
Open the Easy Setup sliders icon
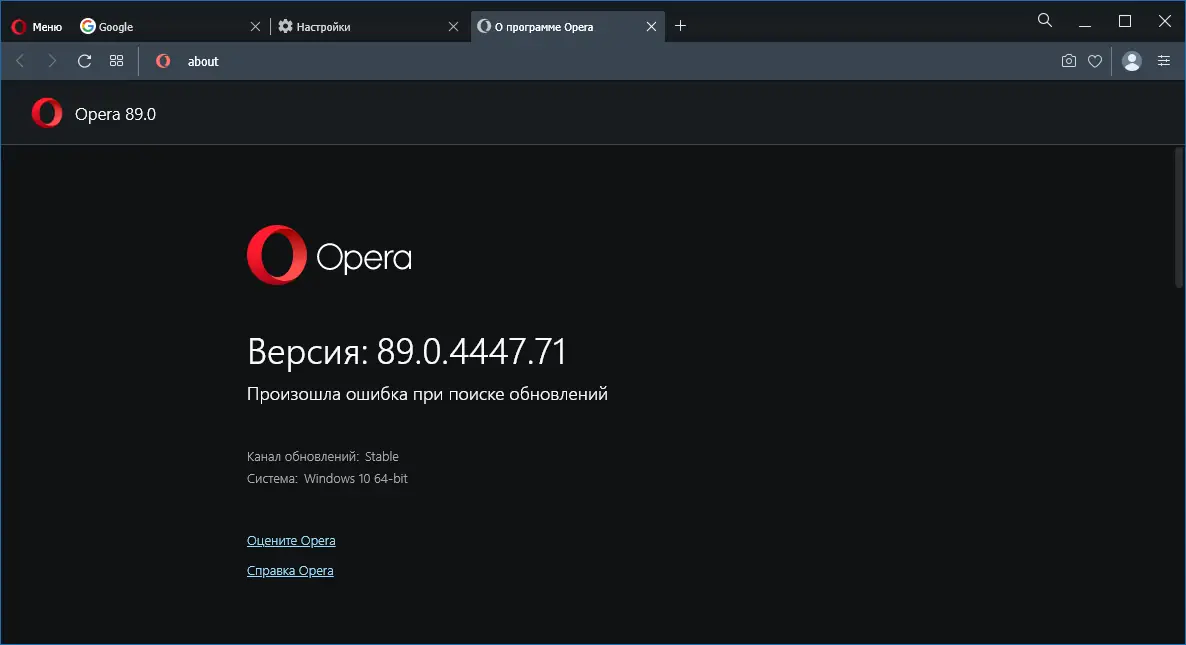point(1163,61)
